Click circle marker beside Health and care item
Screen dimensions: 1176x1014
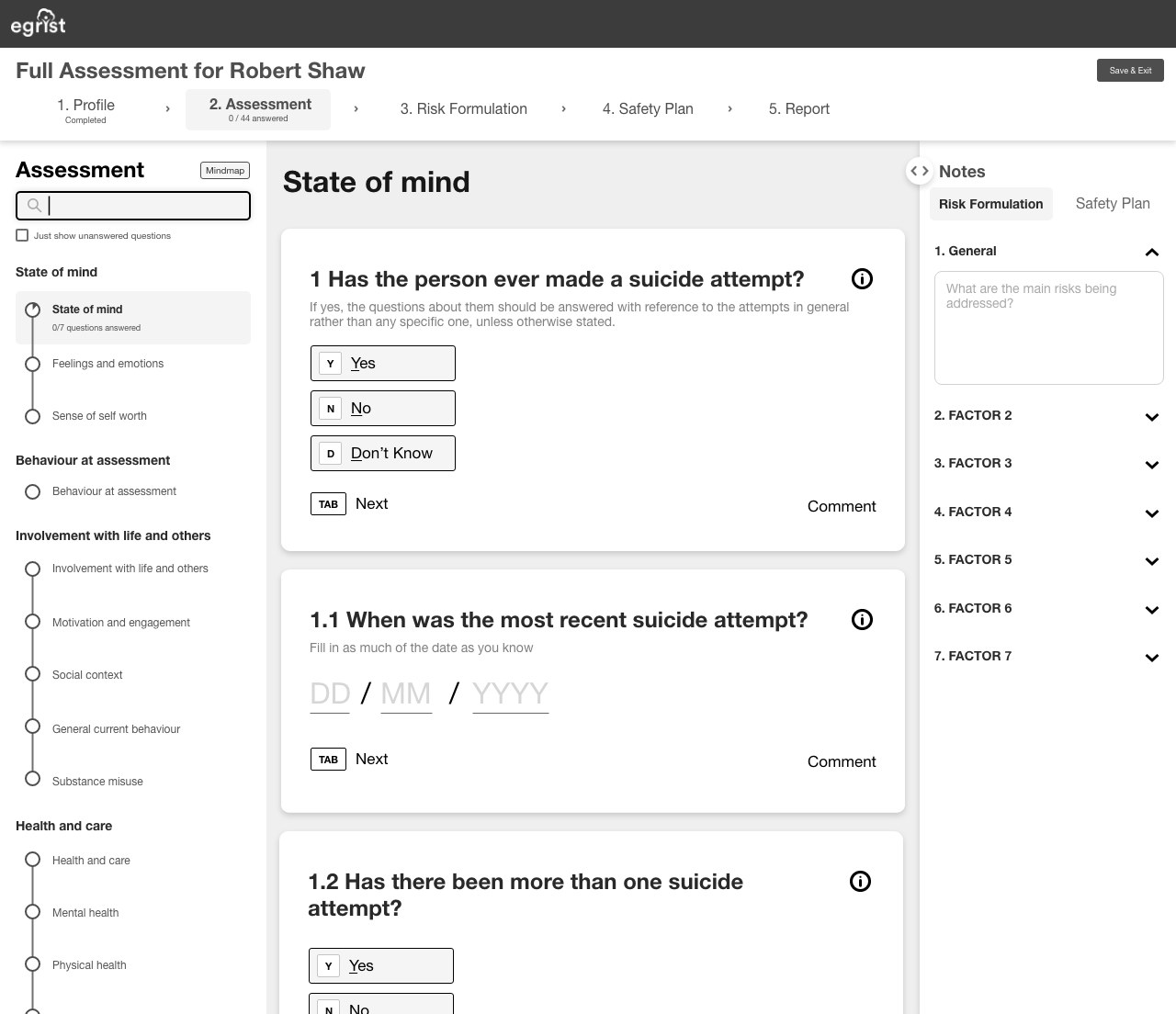click(x=32, y=860)
